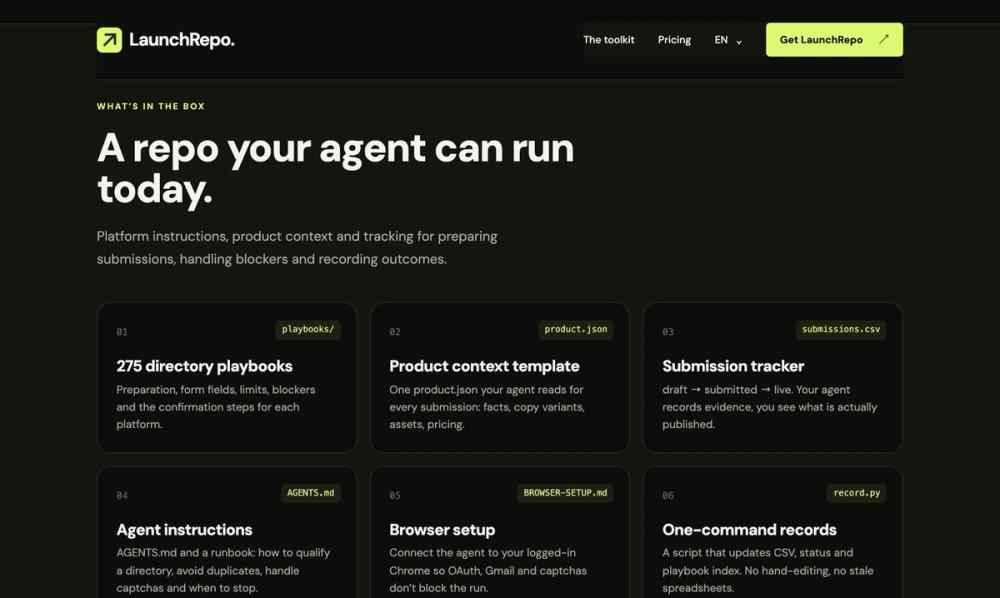The width and height of the screenshot is (1000, 598).
Task: Click the arrow icon in Get LaunchRepo button
Action: point(883,40)
